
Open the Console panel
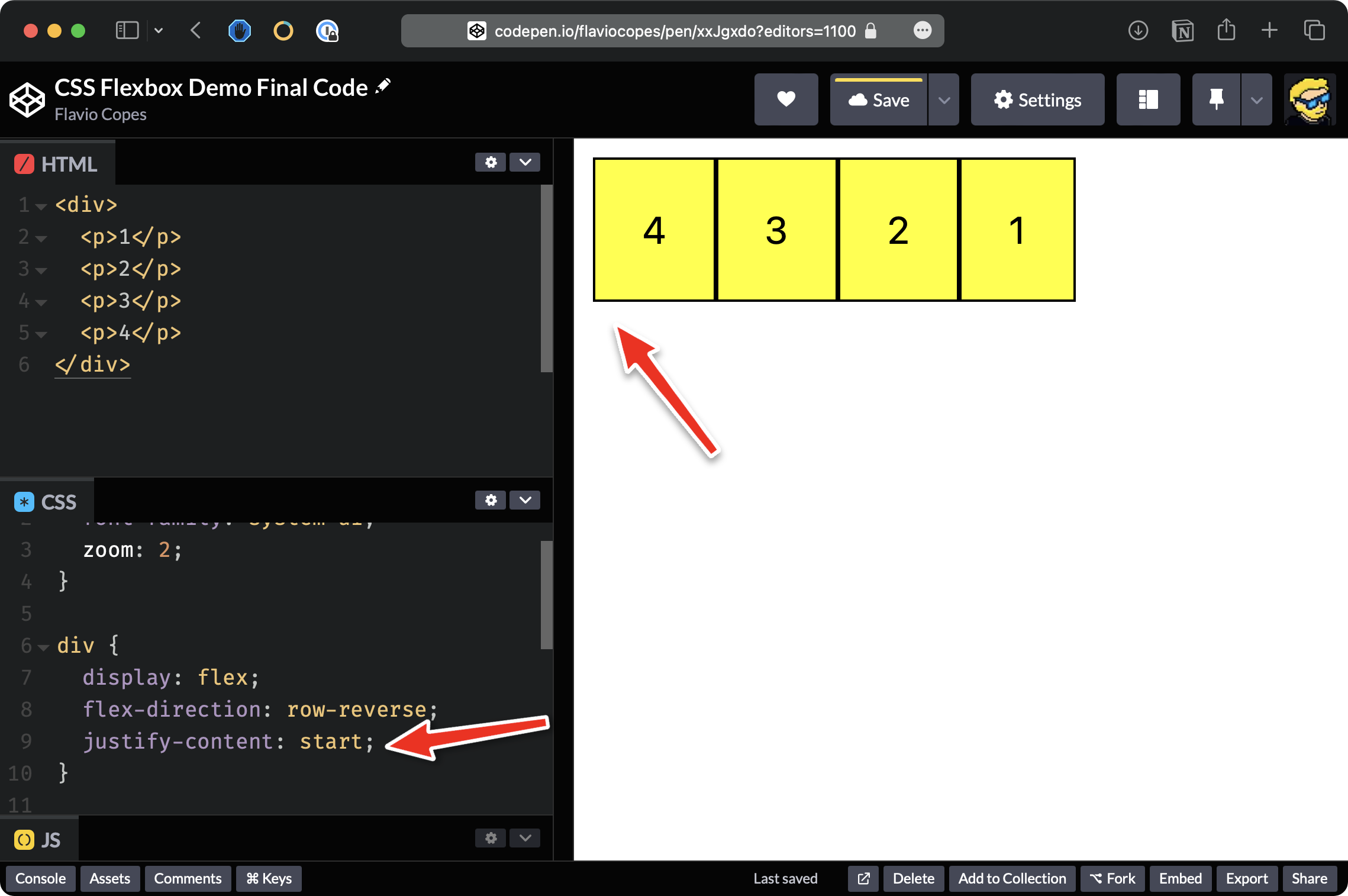(40, 878)
